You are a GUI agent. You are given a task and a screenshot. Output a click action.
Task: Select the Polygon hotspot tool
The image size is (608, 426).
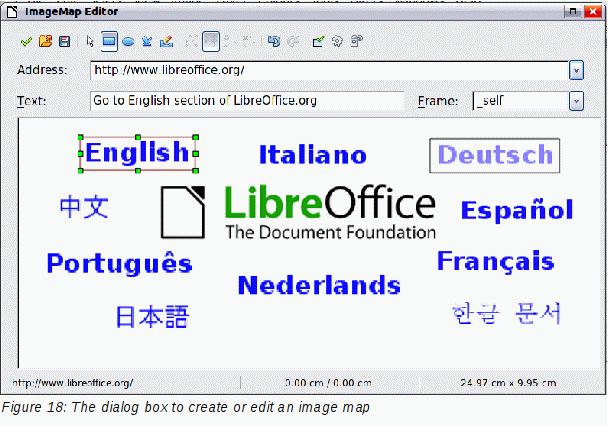pyautogui.click(x=147, y=41)
